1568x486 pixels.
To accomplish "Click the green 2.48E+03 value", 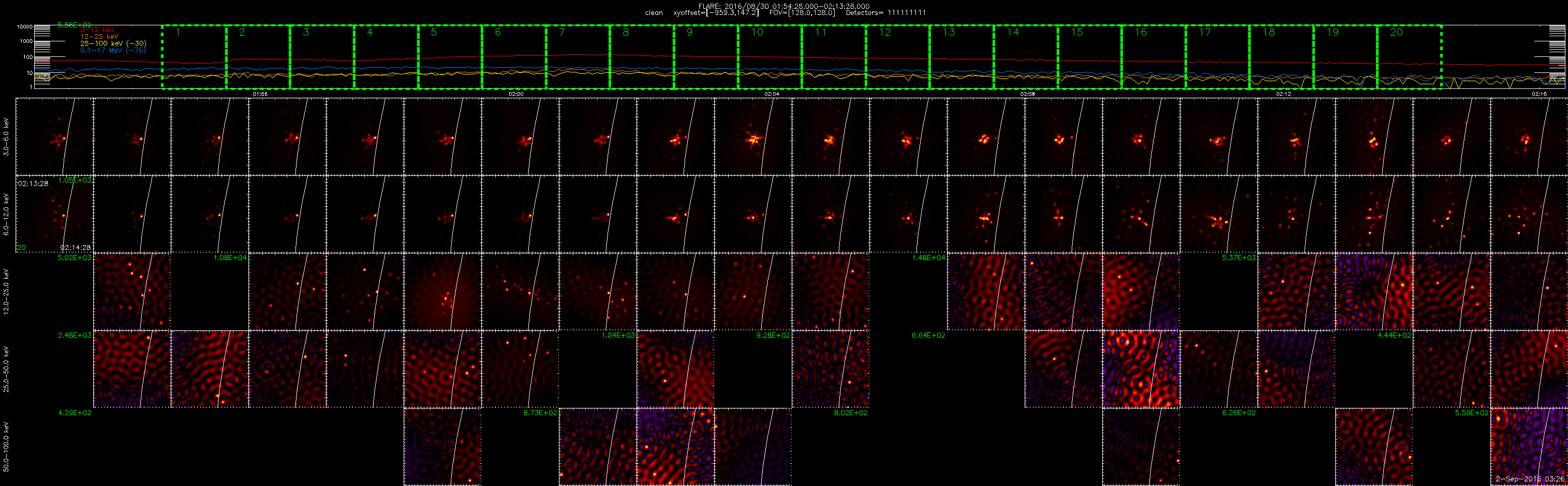I will coord(75,335).
